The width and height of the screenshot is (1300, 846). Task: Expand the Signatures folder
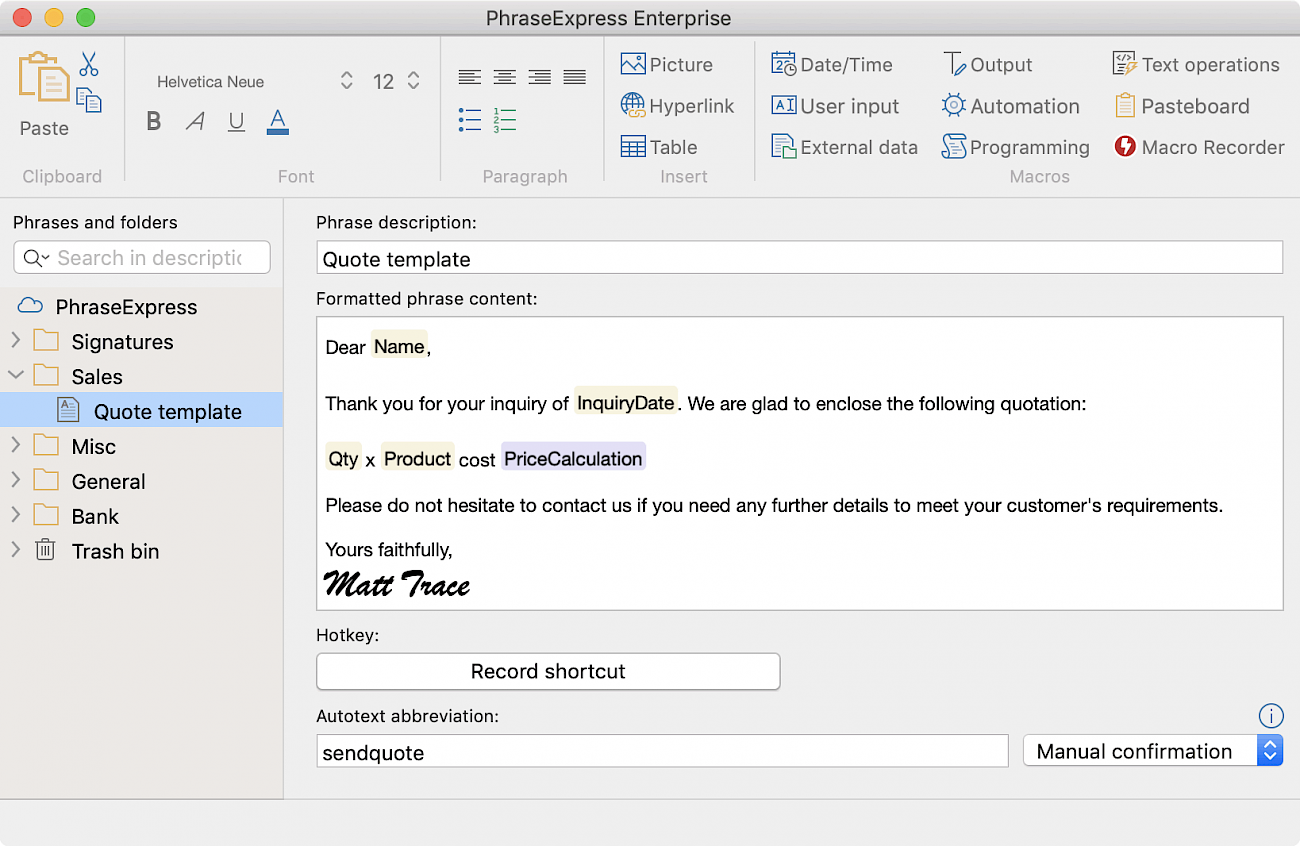[16, 341]
